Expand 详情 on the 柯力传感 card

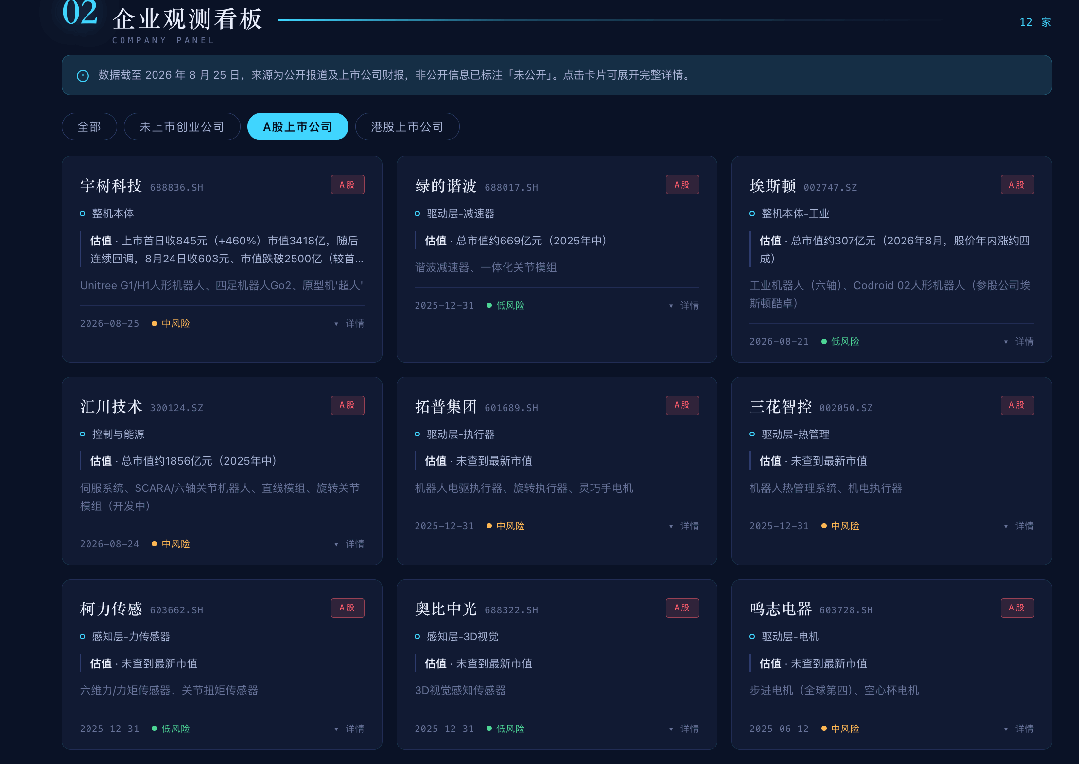point(350,728)
